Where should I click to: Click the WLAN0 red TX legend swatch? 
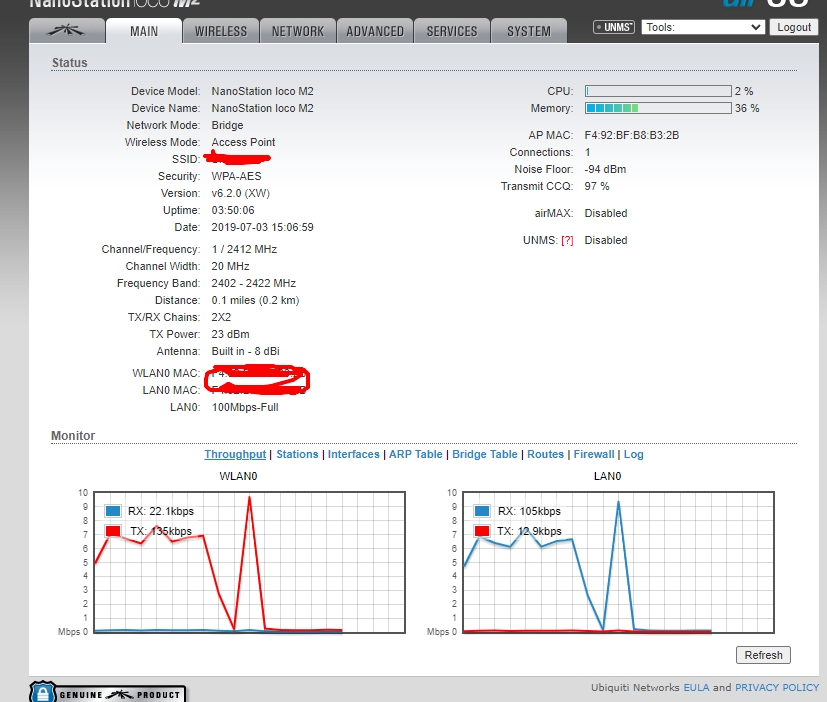tap(113, 531)
